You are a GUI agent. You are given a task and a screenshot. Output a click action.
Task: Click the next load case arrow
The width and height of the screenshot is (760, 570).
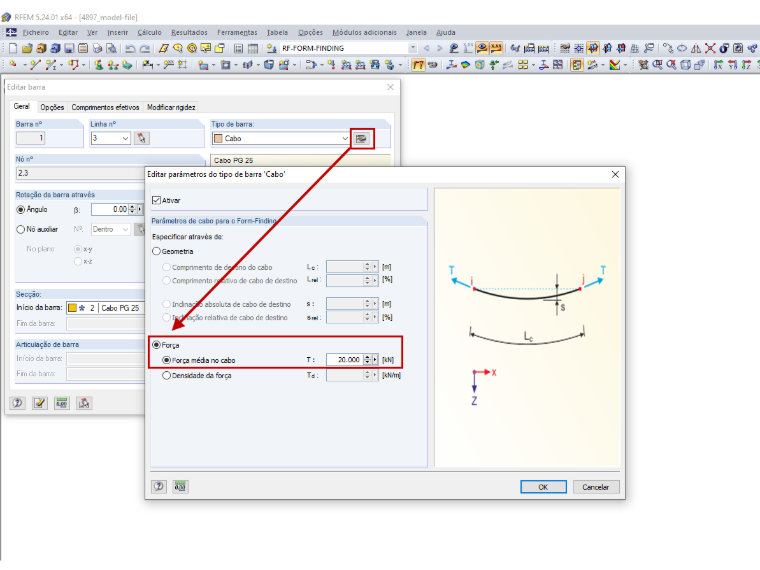tap(440, 48)
